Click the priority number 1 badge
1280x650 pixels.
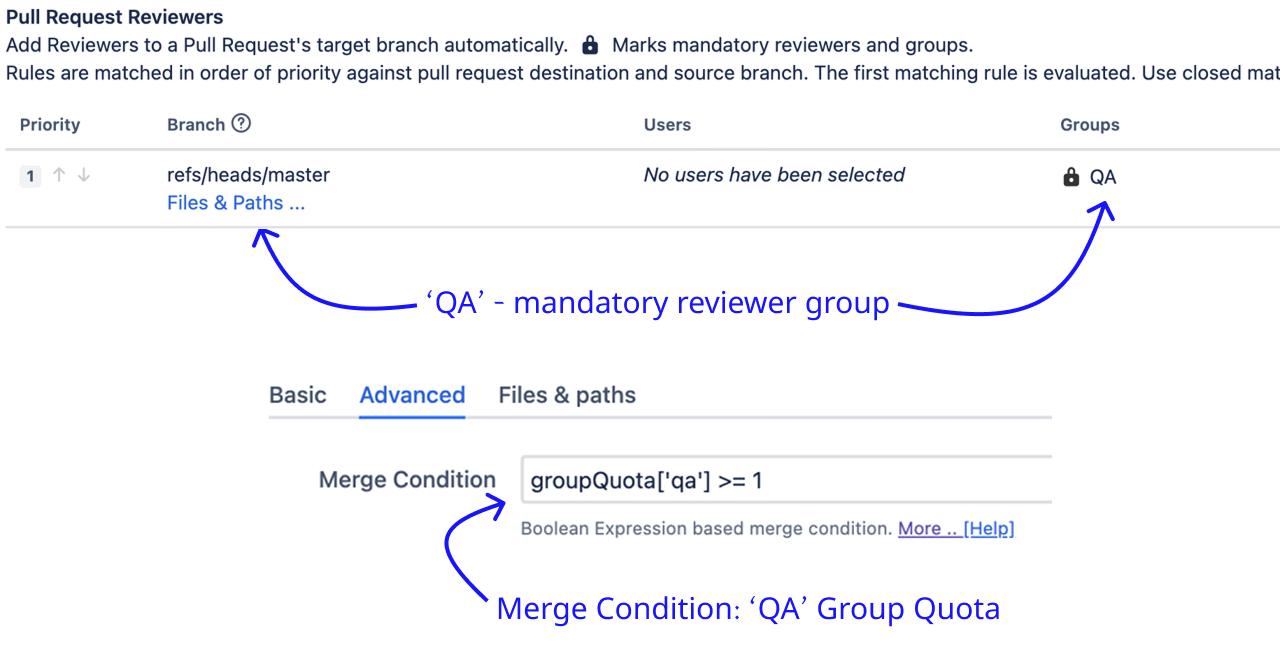pyautogui.click(x=30, y=176)
